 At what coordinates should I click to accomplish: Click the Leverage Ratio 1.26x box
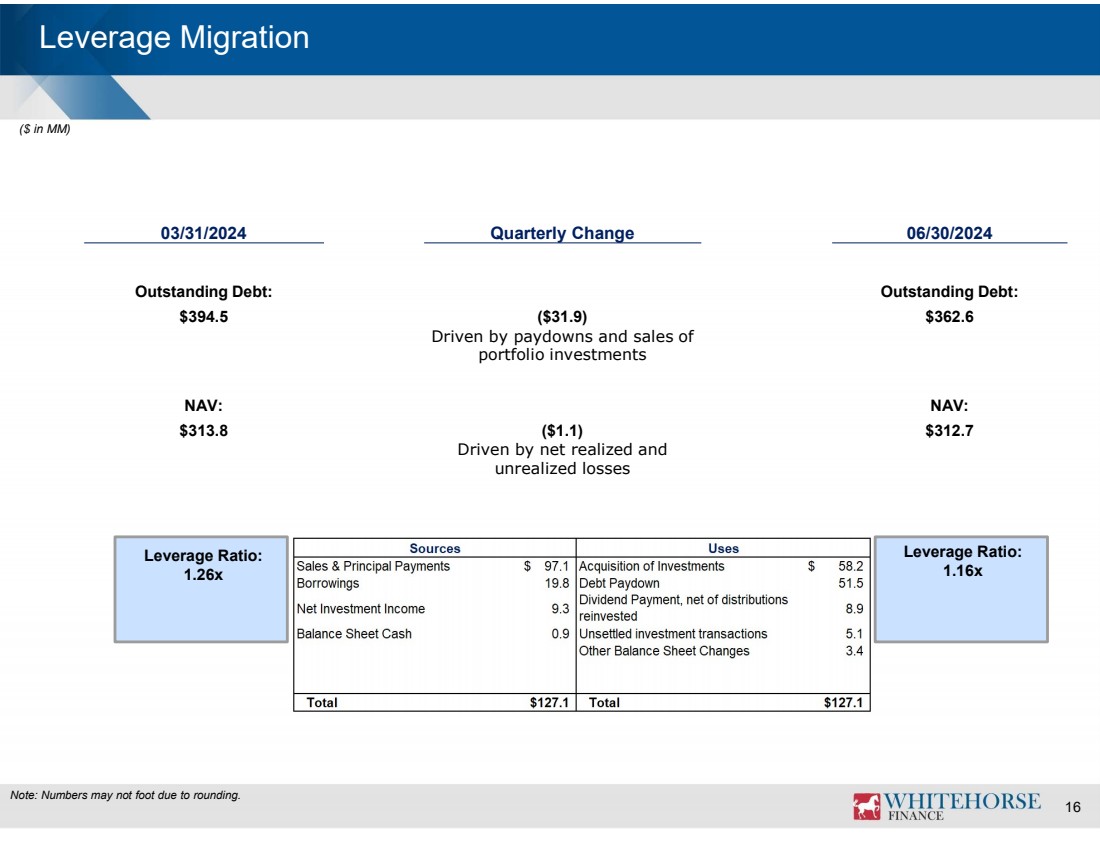[x=201, y=589]
